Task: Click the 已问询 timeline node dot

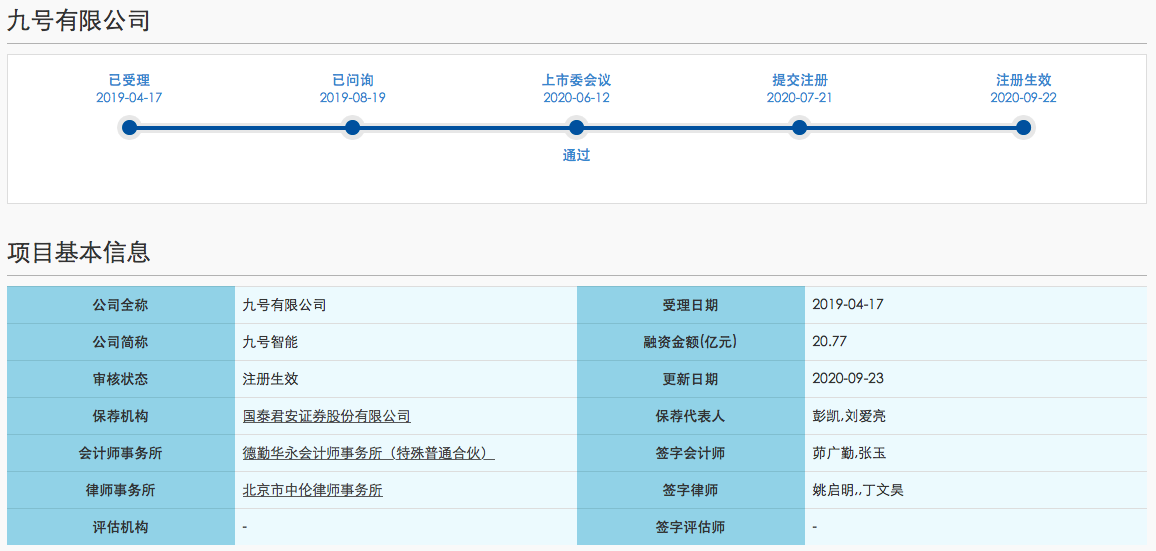Action: [352, 128]
